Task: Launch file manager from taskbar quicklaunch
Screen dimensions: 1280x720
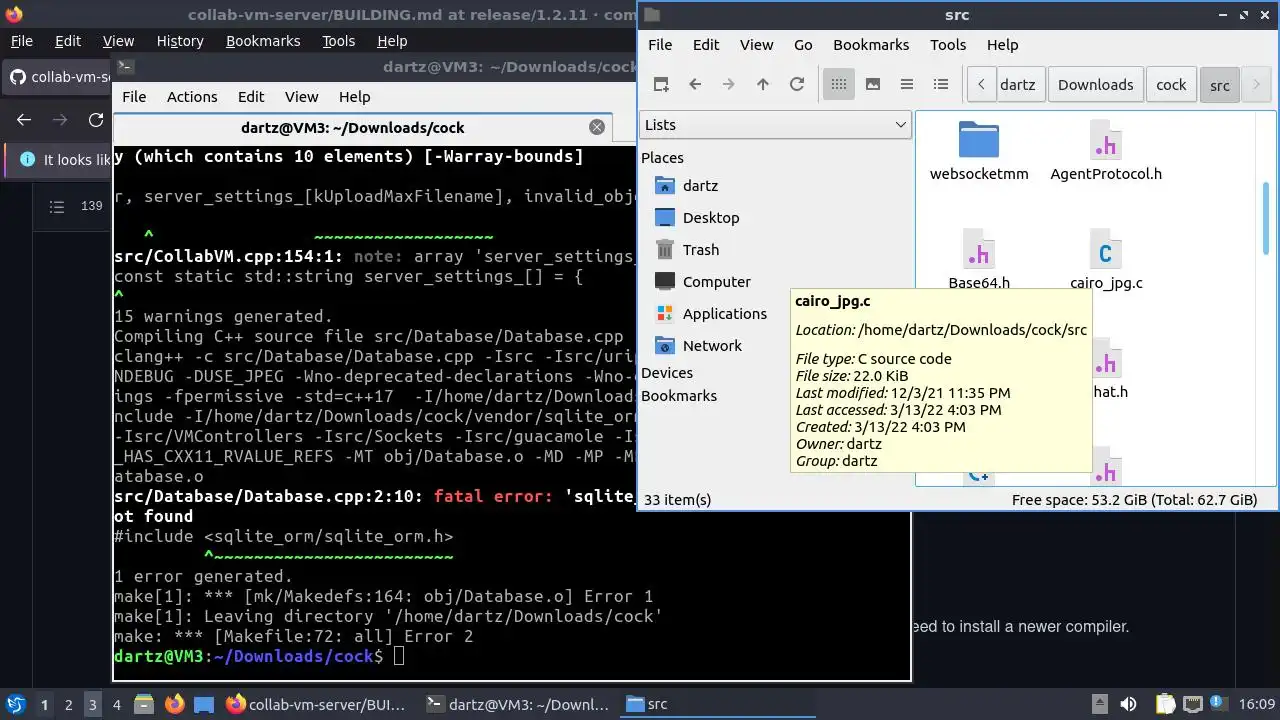Action: coord(143,704)
